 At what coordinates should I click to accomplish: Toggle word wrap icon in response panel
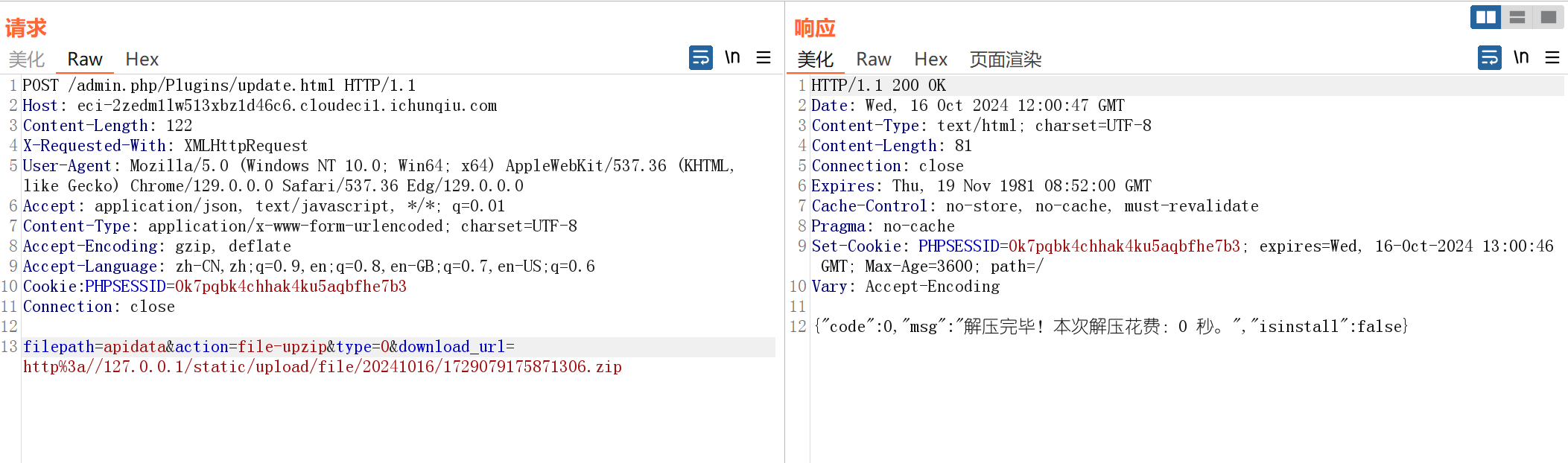click(1489, 57)
